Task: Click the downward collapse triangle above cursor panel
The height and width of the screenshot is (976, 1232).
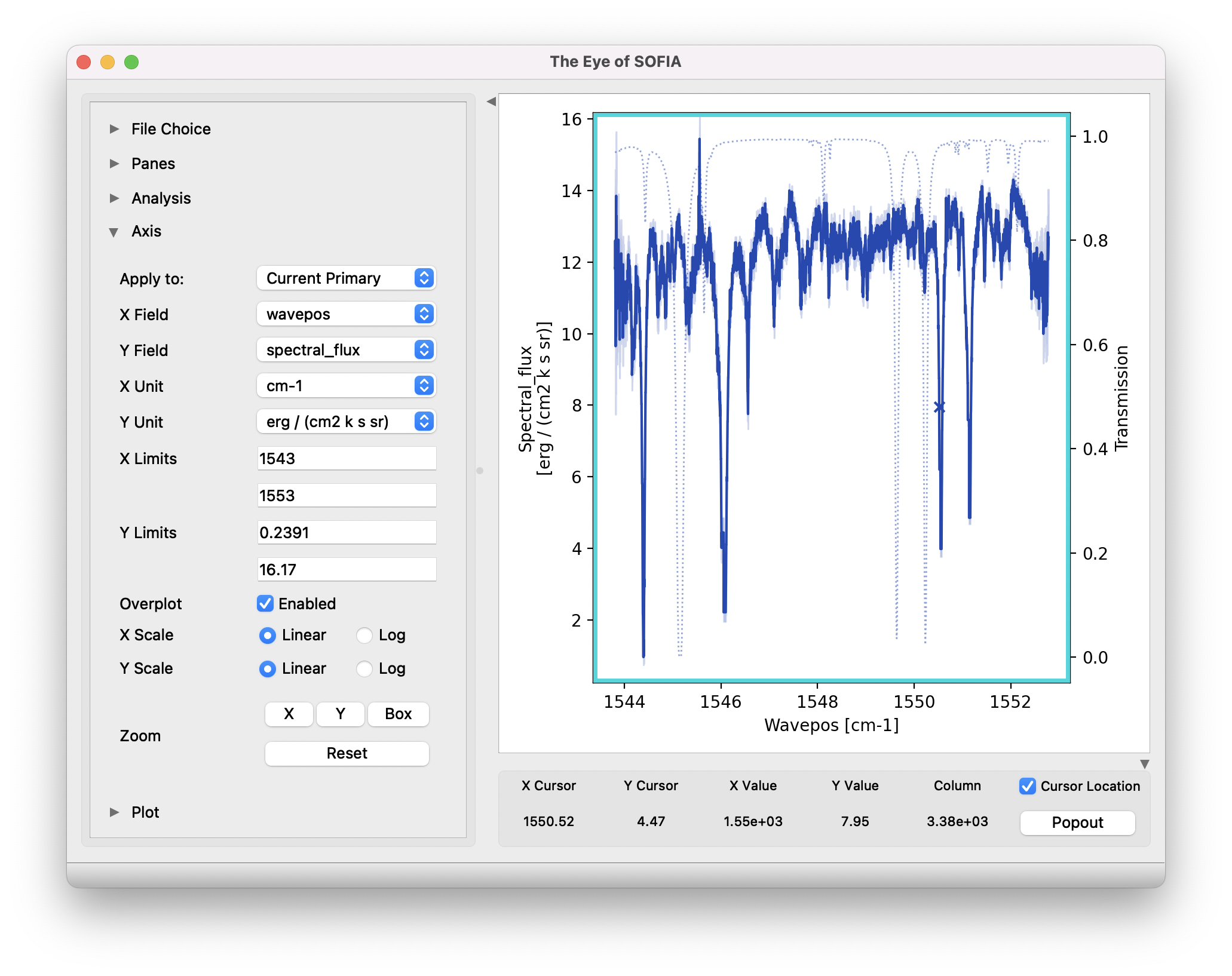Action: point(1145,764)
